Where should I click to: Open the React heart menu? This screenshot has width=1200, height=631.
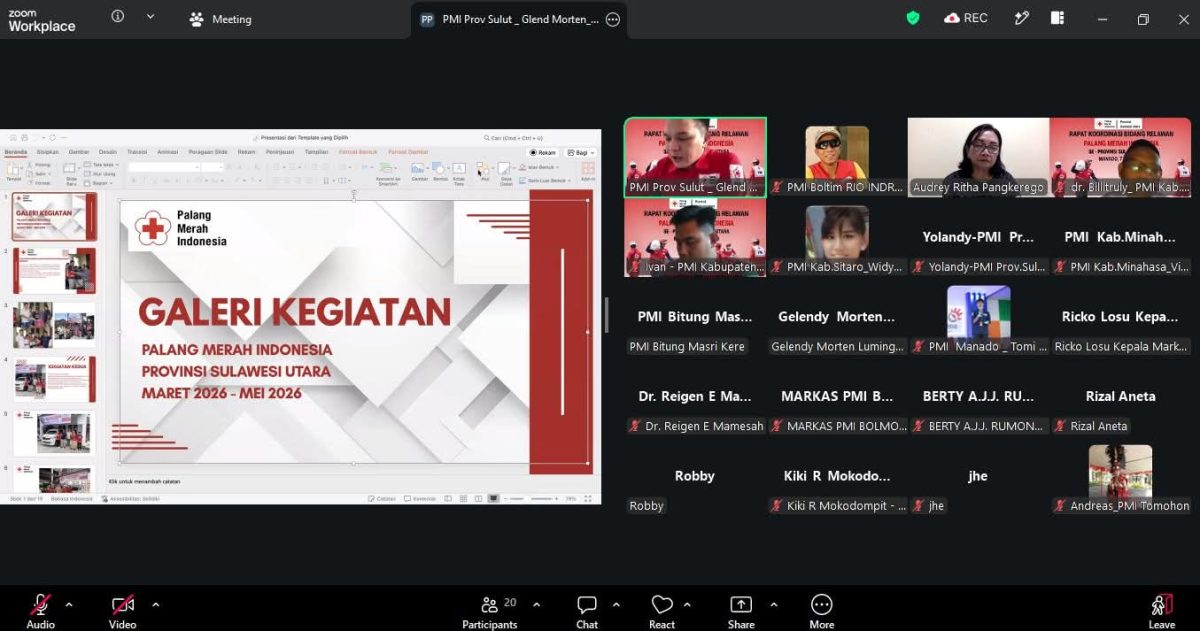tap(662, 611)
